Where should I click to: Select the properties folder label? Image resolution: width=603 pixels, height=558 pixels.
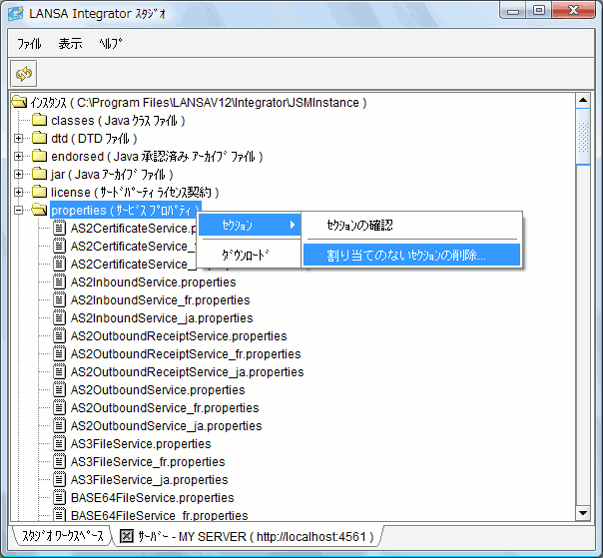[x=125, y=210]
